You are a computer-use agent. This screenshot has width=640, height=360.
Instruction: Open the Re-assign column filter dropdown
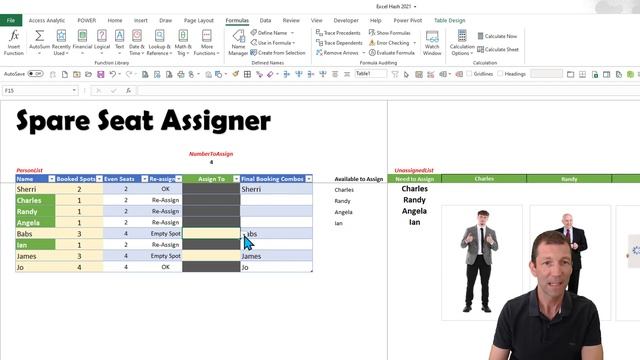point(178,179)
